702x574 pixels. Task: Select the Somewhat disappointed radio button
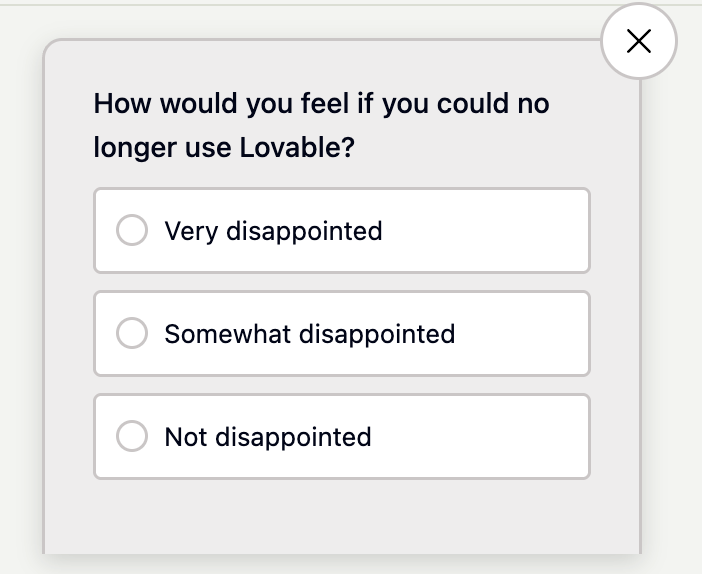[132, 333]
